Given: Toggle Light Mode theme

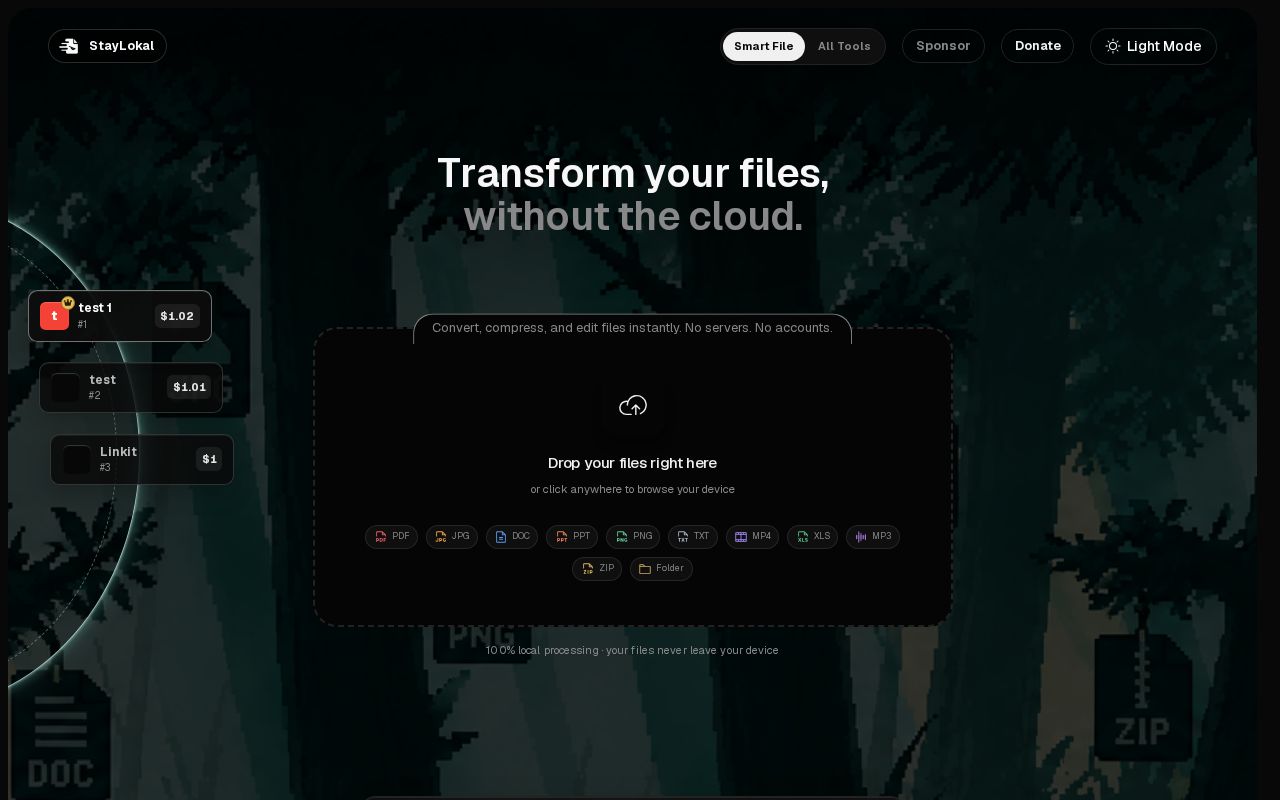Looking at the screenshot, I should pos(1153,46).
